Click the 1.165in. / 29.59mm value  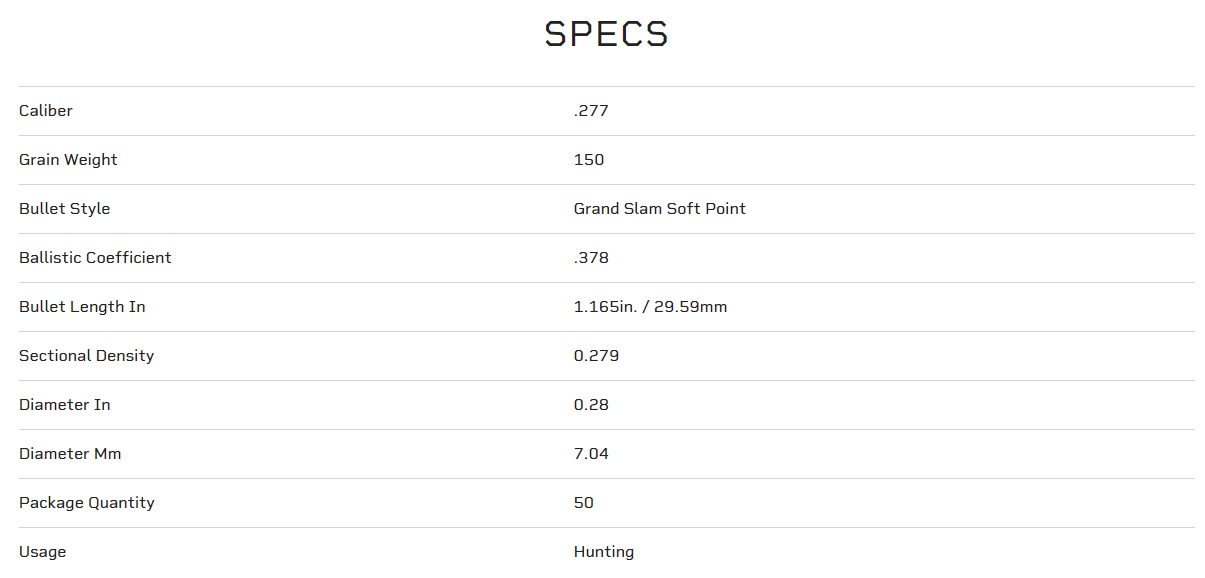click(650, 307)
